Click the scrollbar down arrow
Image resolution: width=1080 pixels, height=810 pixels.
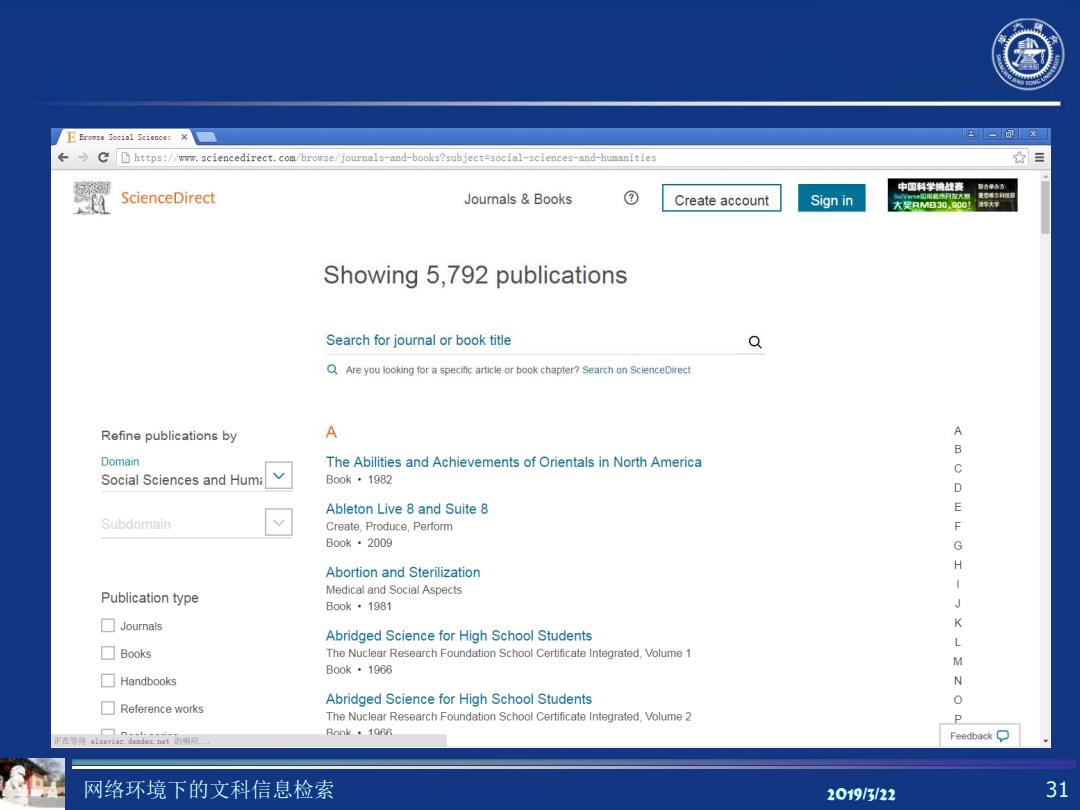[1046, 741]
